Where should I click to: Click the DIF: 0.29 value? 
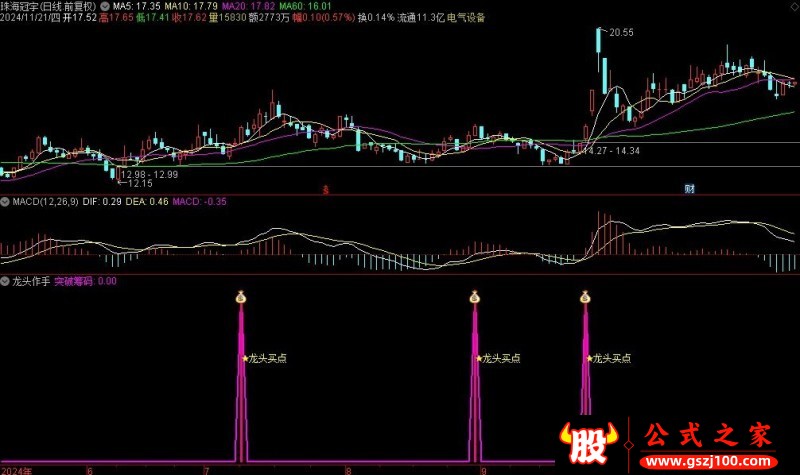102,202
